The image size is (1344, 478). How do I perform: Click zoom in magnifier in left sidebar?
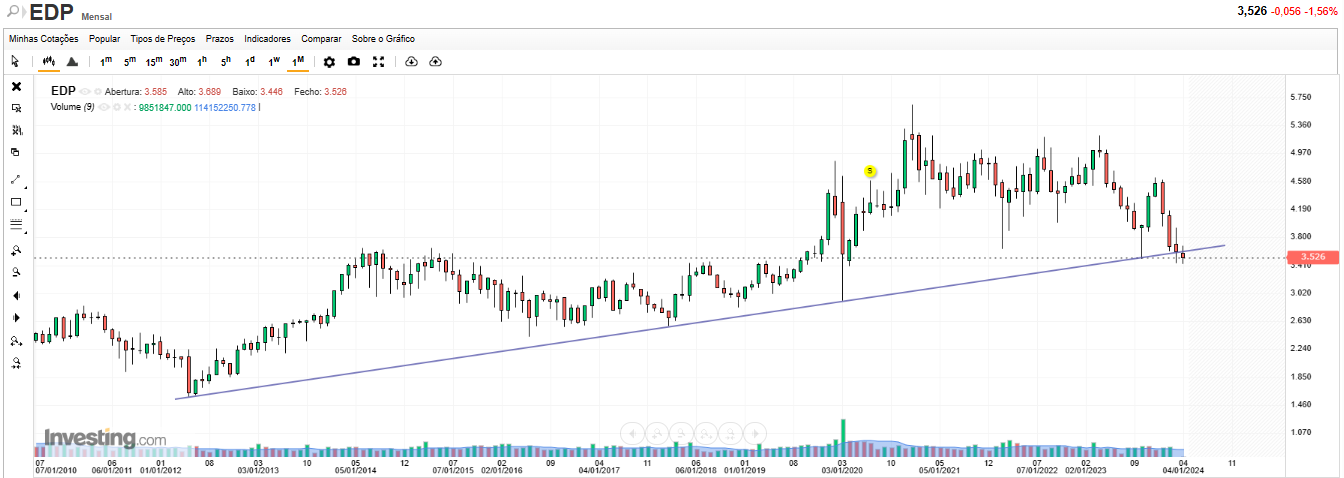[x=16, y=250]
